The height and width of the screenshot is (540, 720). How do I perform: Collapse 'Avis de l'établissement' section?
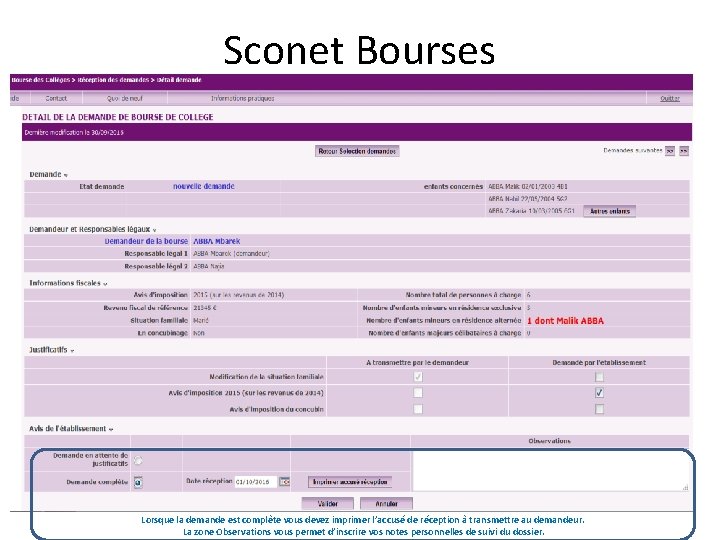click(x=111, y=429)
